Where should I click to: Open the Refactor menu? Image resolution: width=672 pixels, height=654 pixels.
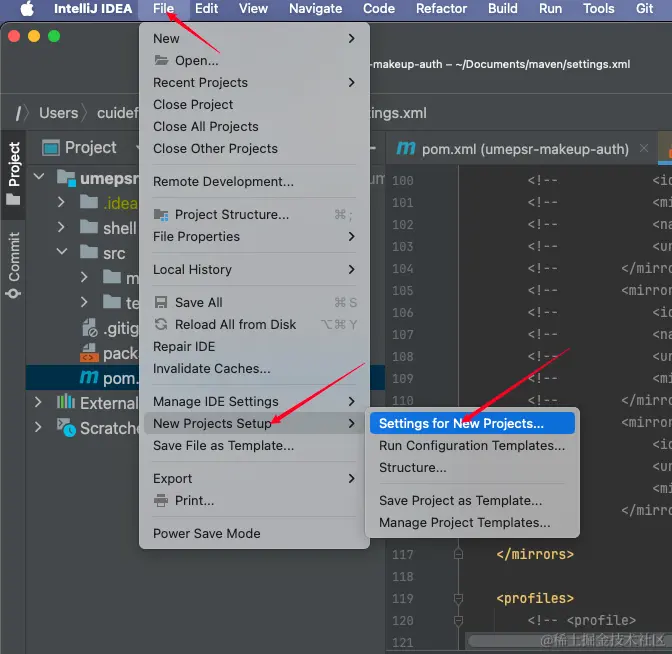pyautogui.click(x=441, y=9)
